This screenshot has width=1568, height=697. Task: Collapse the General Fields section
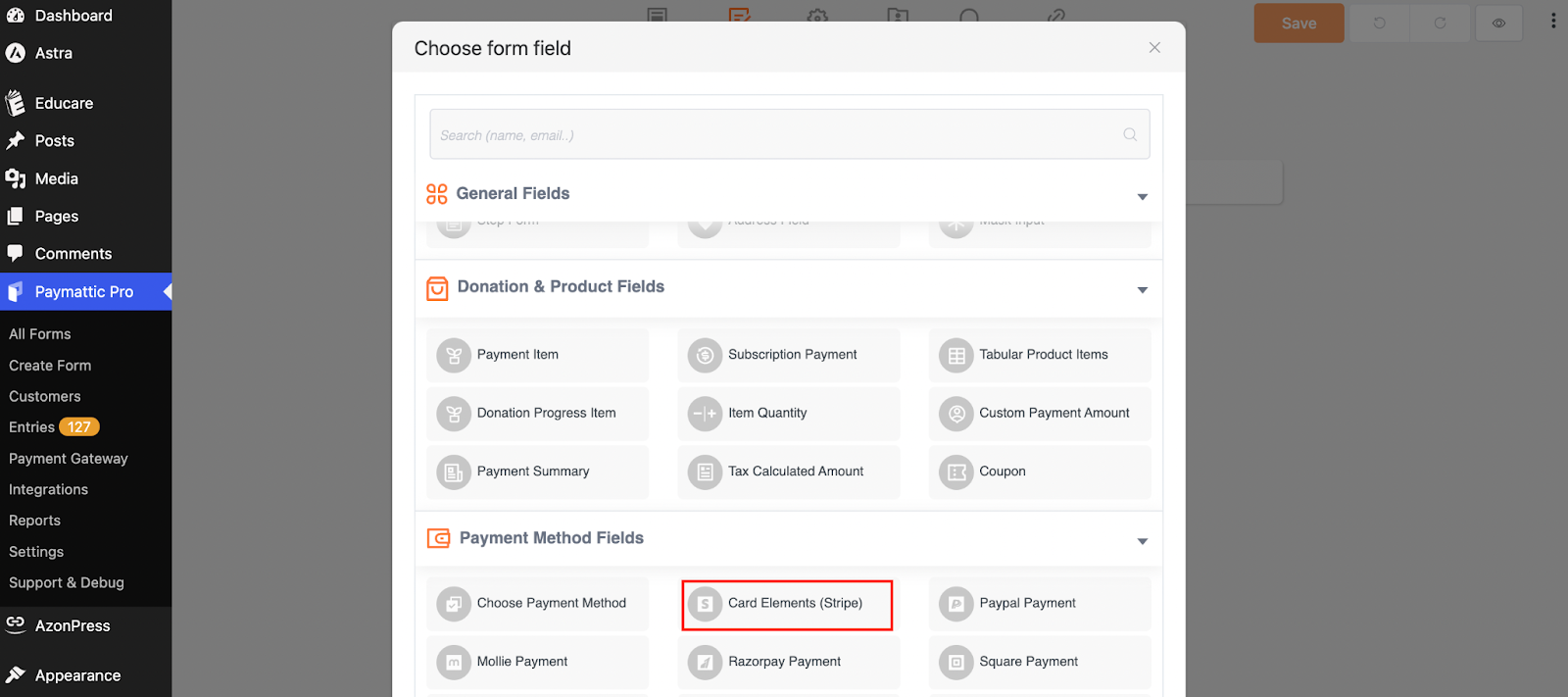1143,197
